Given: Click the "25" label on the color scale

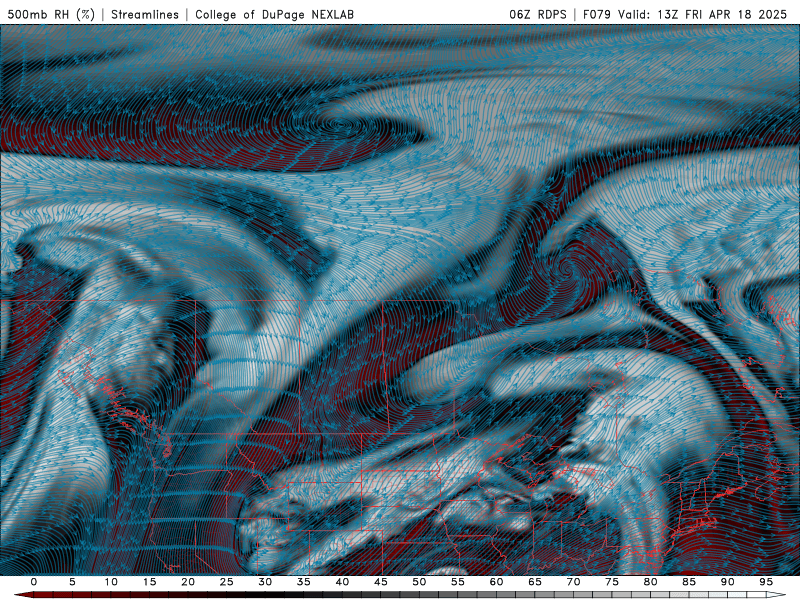Looking at the screenshot, I should tap(227, 582).
